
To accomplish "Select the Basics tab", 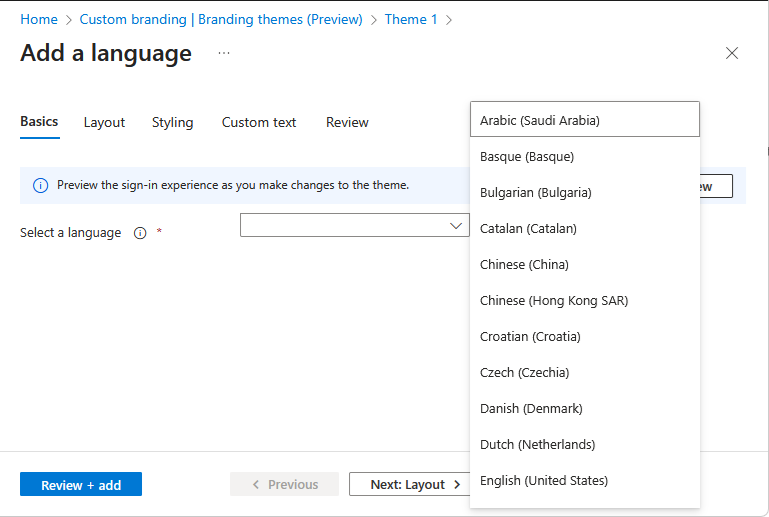I will coord(39,121).
